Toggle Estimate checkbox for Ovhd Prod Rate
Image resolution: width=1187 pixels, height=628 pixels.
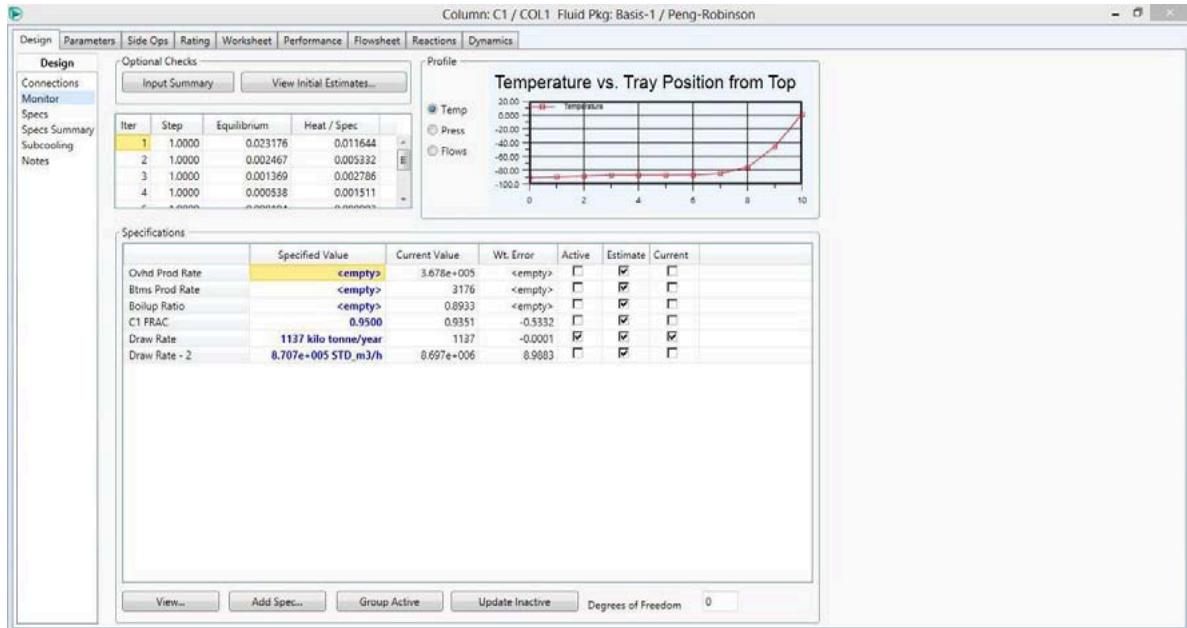622,272
